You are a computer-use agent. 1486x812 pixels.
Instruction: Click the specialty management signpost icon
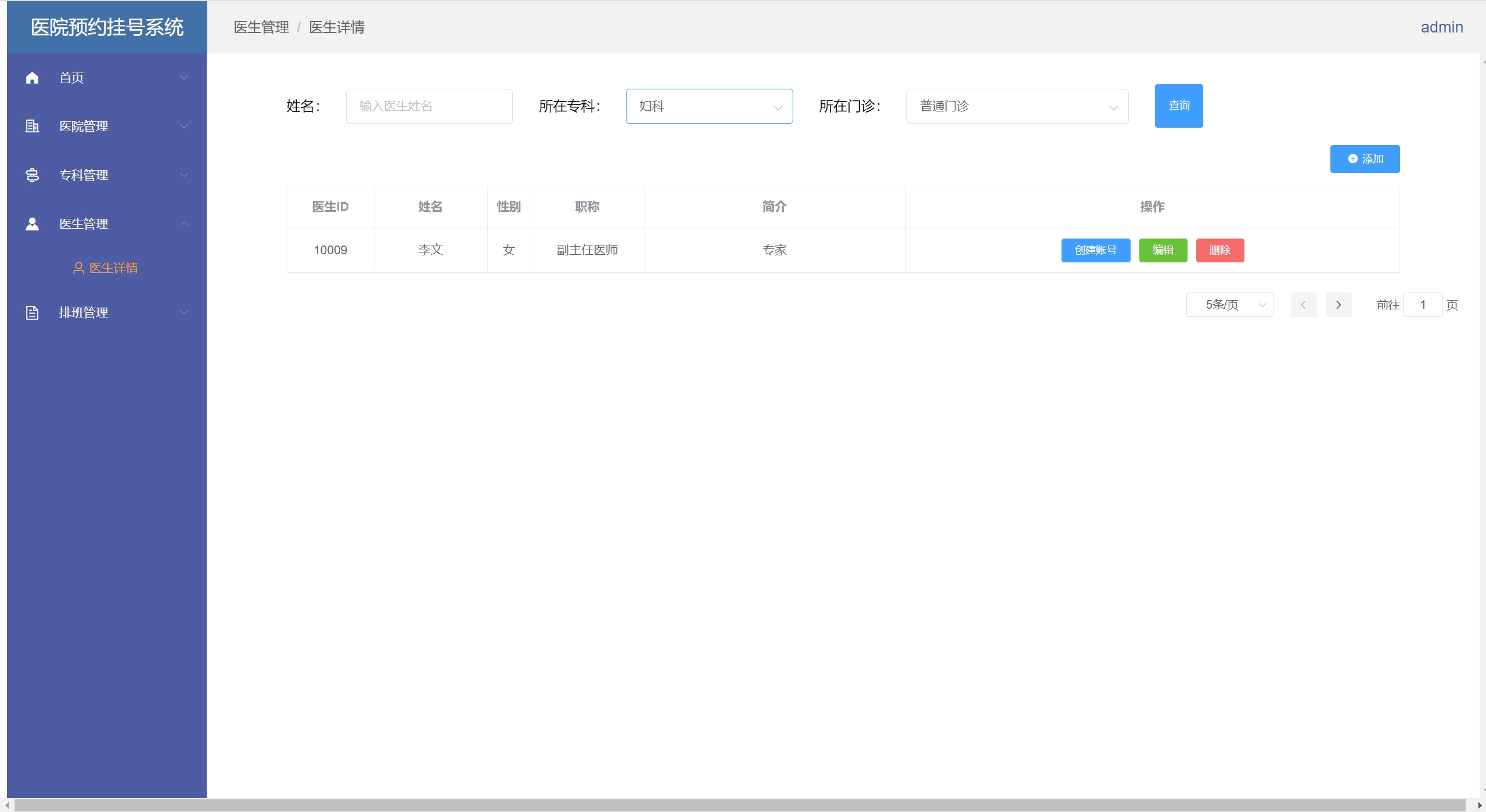pyautogui.click(x=33, y=175)
